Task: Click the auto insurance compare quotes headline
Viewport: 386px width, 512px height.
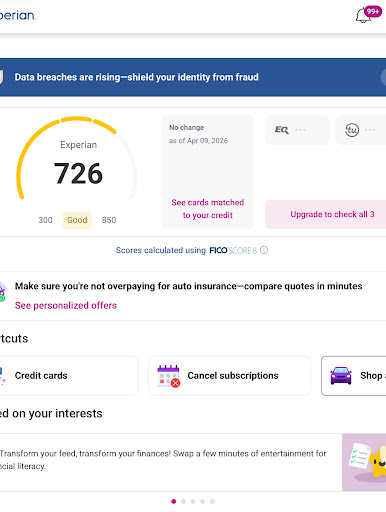Action: pos(188,286)
